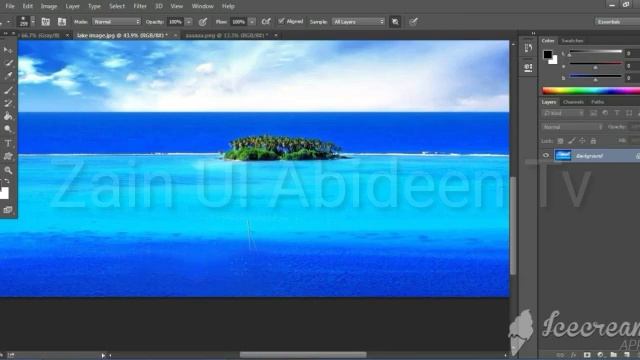Open the Image menu
Screen dimensions: 640x360
tap(49, 6)
